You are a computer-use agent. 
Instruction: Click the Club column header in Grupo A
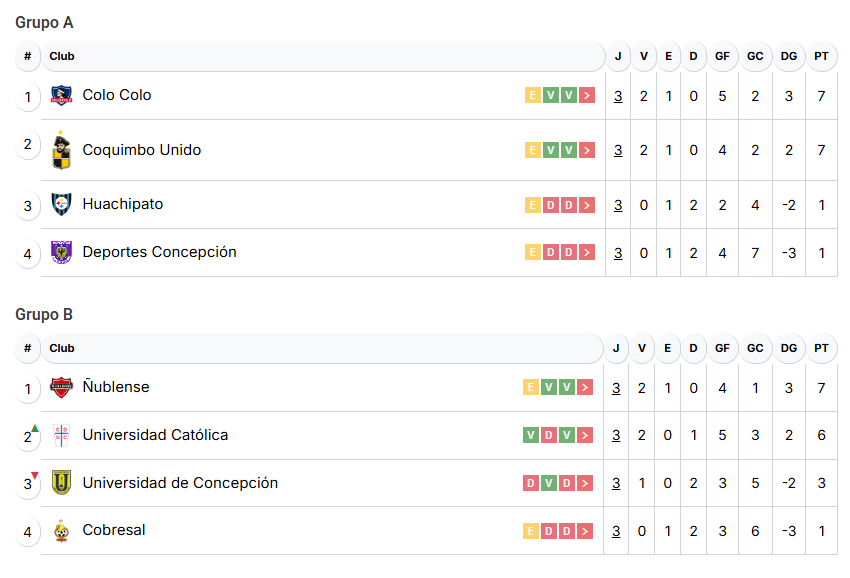[x=62, y=56]
